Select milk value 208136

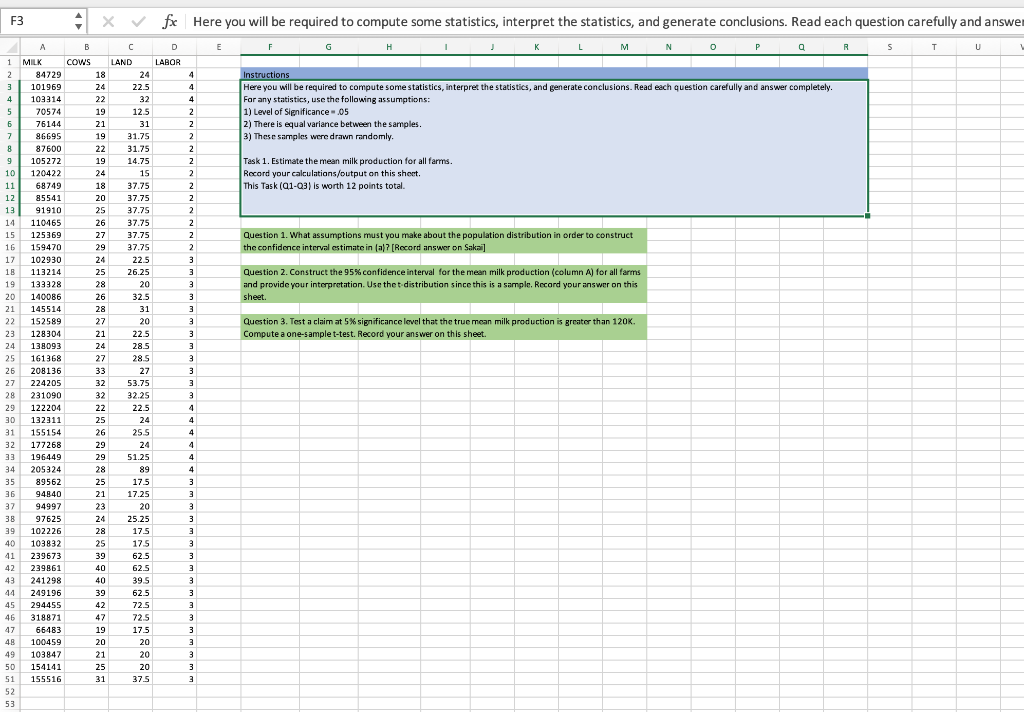[42, 370]
